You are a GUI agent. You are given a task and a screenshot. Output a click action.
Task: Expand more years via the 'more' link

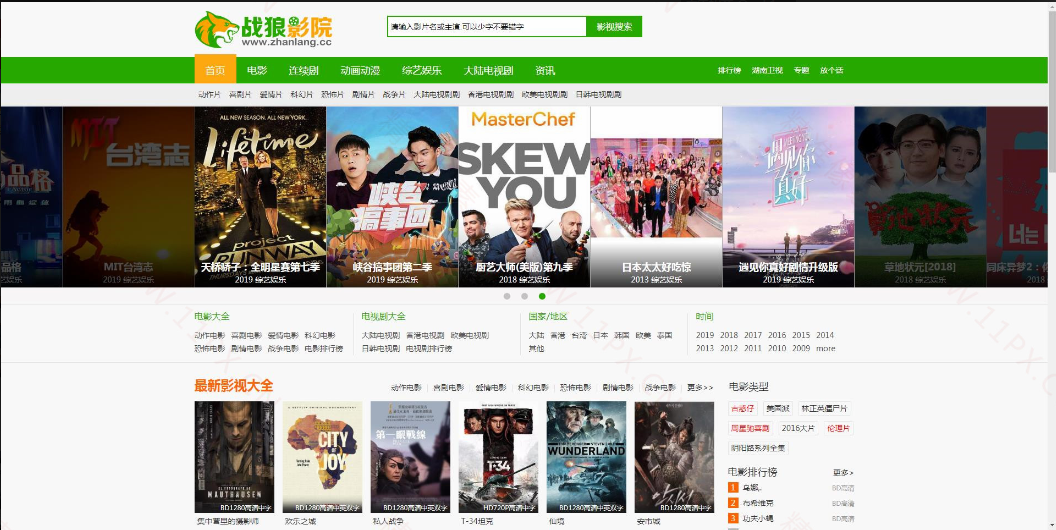coord(825,349)
